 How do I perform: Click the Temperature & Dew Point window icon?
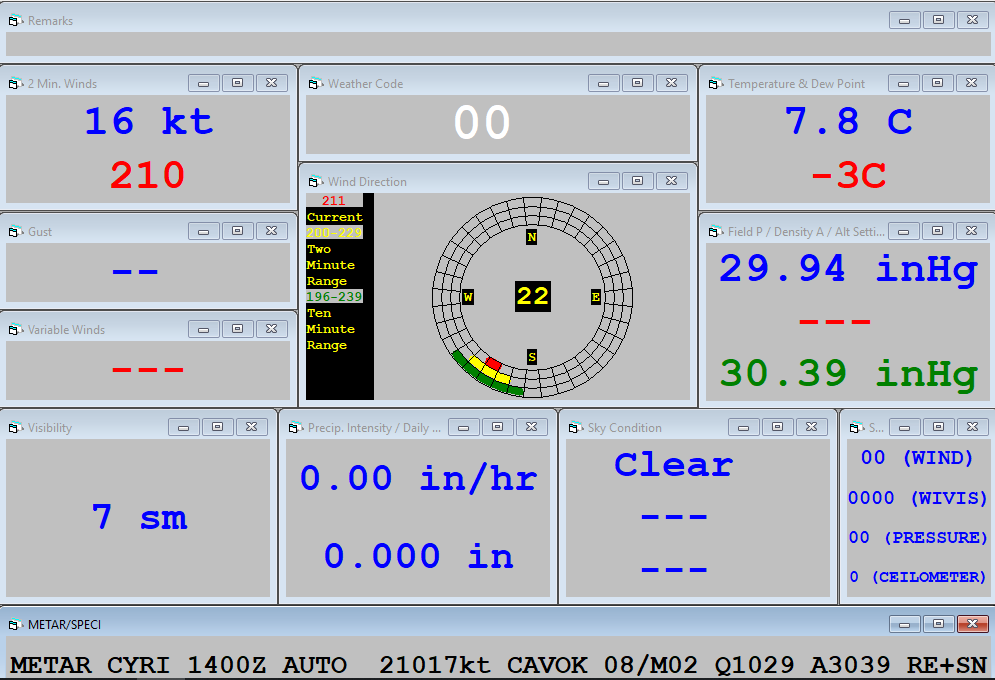coord(716,84)
